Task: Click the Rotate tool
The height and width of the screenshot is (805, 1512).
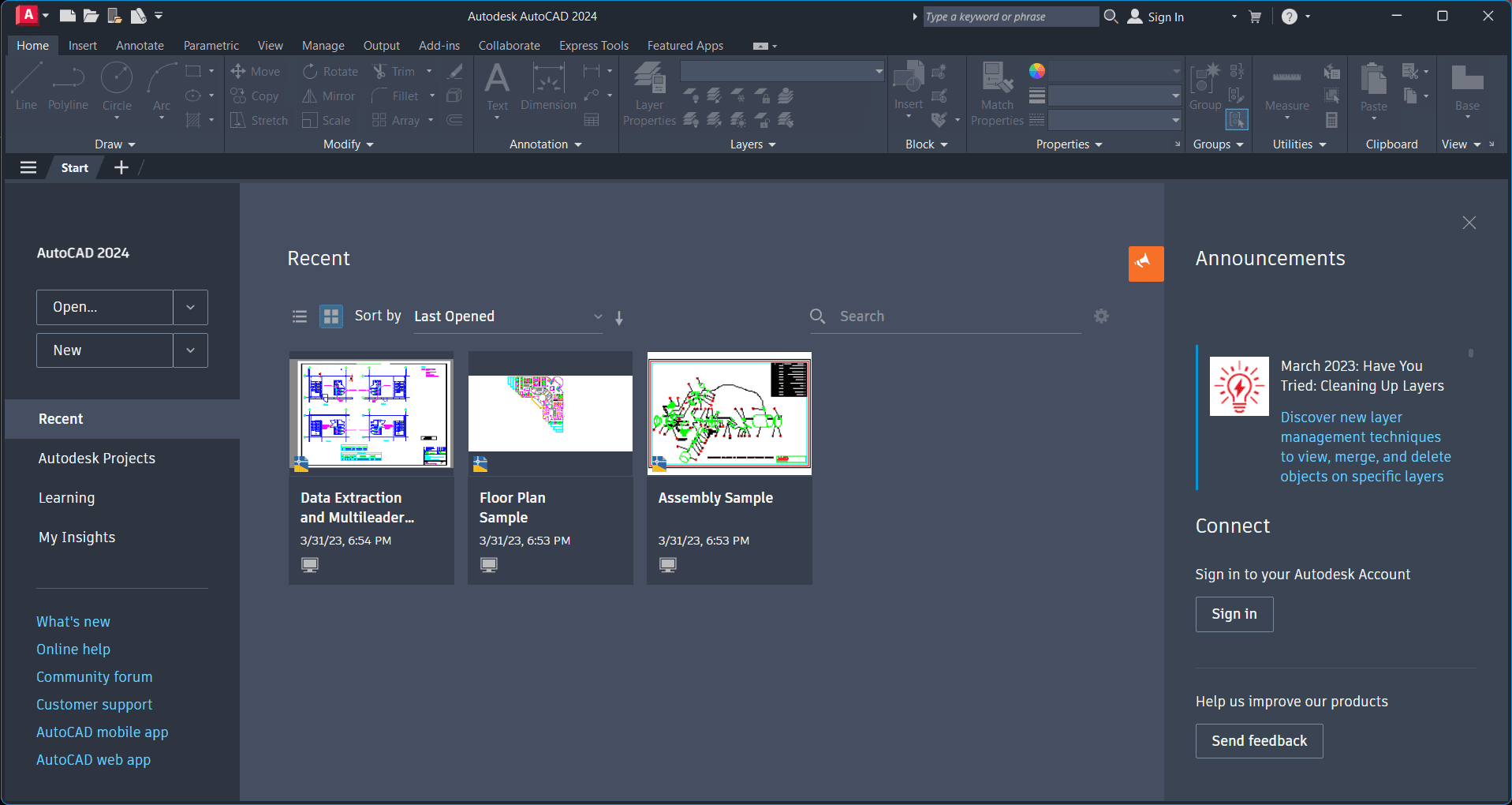Action: click(x=330, y=72)
